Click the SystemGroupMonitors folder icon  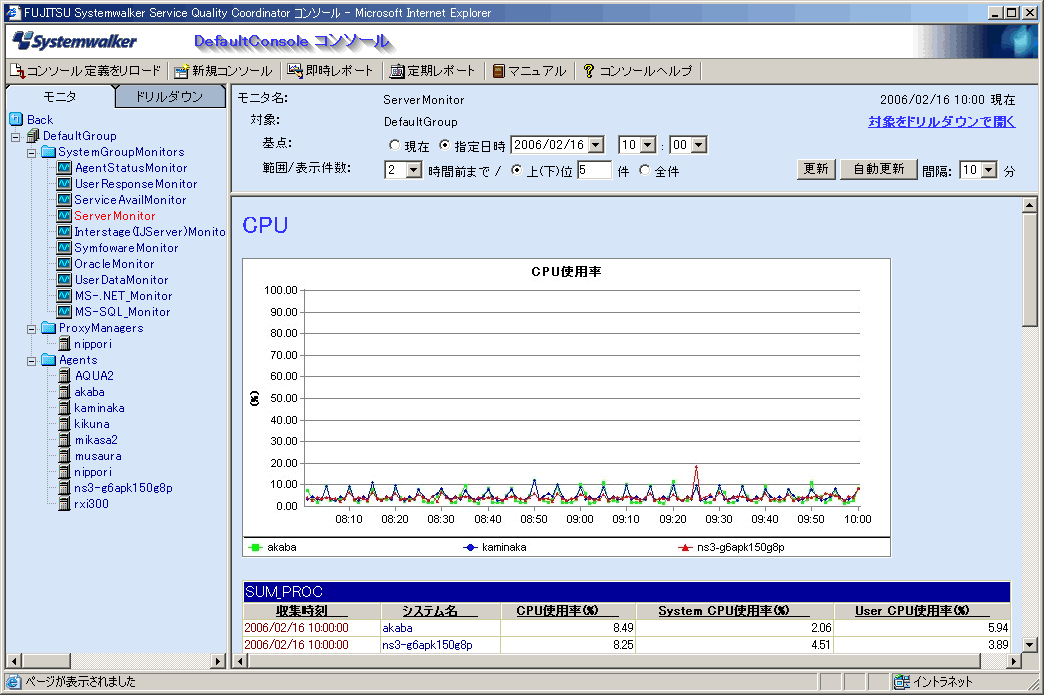pos(48,152)
